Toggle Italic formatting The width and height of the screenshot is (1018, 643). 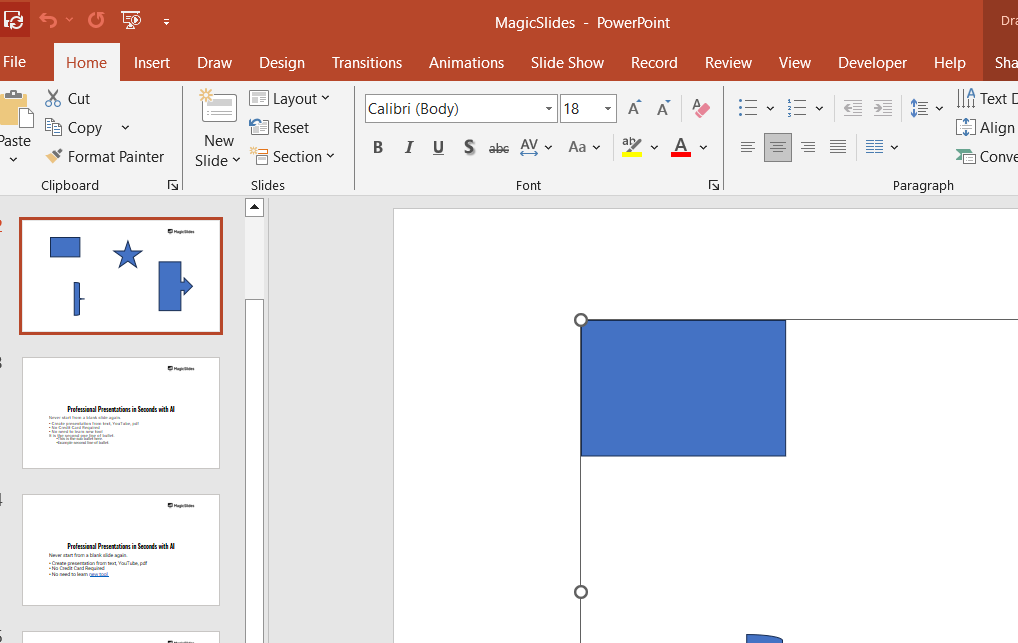click(x=408, y=148)
